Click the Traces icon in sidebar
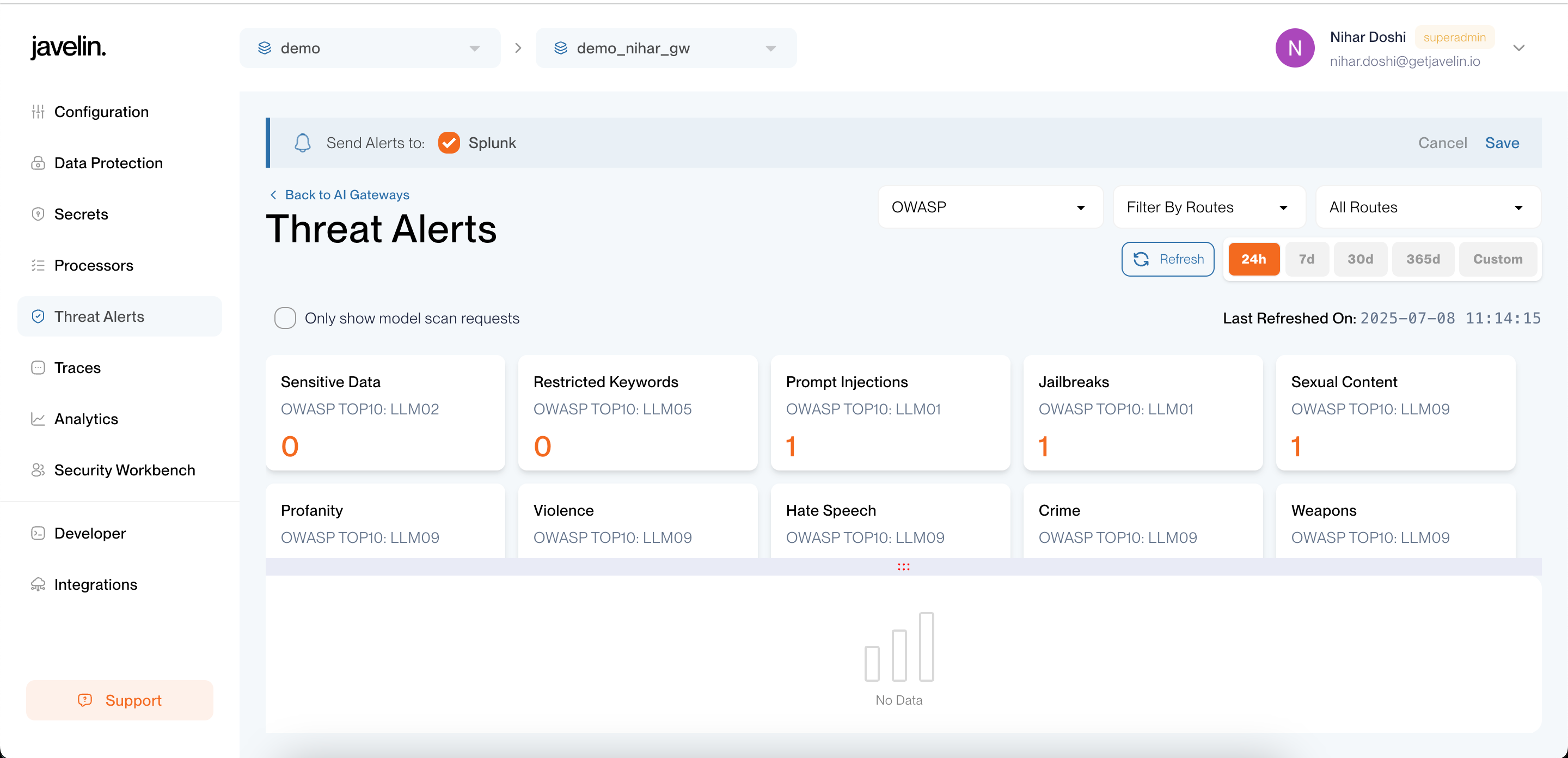Image resolution: width=1568 pixels, height=758 pixels. point(38,368)
